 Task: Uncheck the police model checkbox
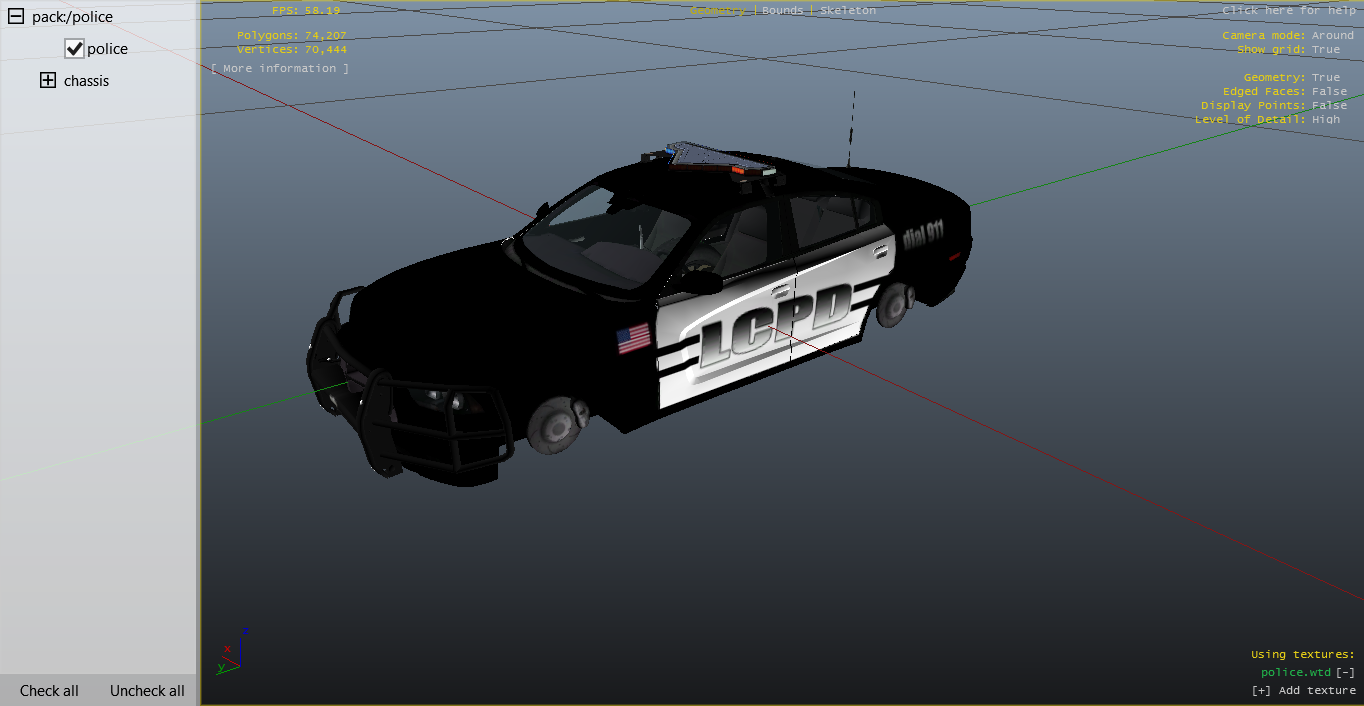pos(74,49)
